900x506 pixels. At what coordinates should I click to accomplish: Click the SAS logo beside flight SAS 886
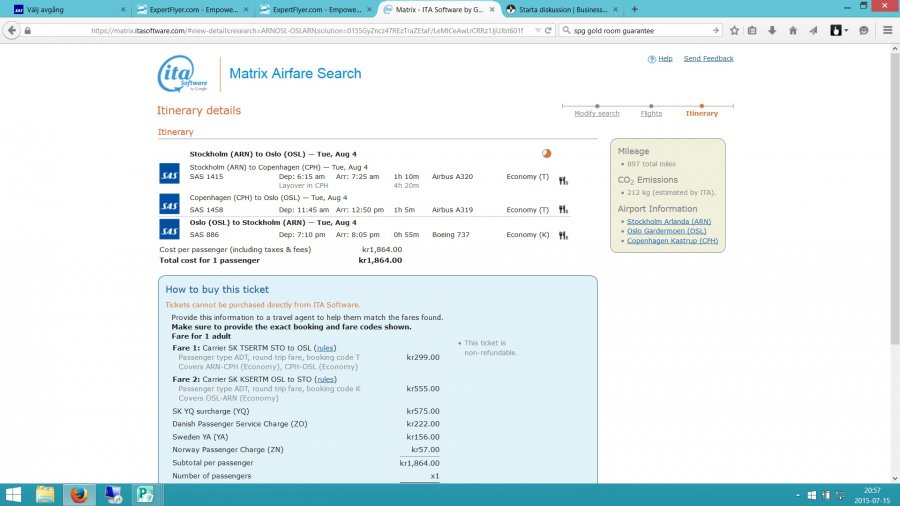coord(169,229)
